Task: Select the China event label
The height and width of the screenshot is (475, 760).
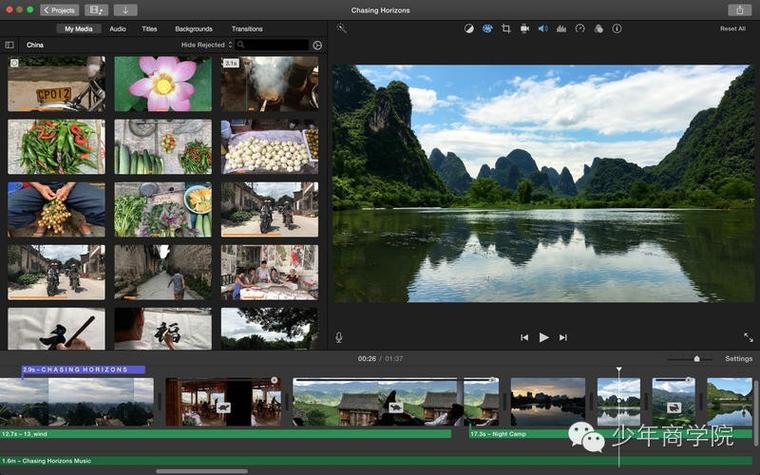Action: tap(35, 45)
